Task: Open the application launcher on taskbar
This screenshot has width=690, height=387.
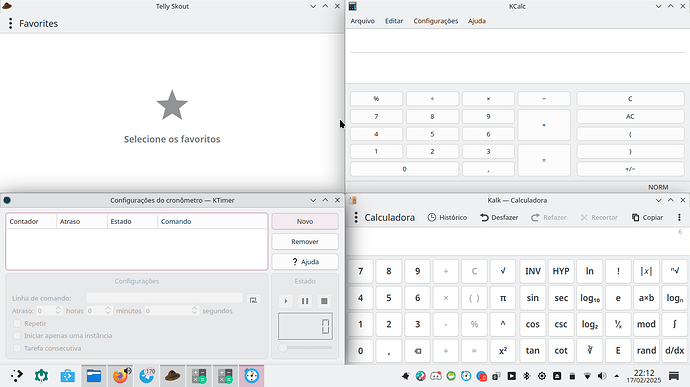Action: click(x=16, y=376)
